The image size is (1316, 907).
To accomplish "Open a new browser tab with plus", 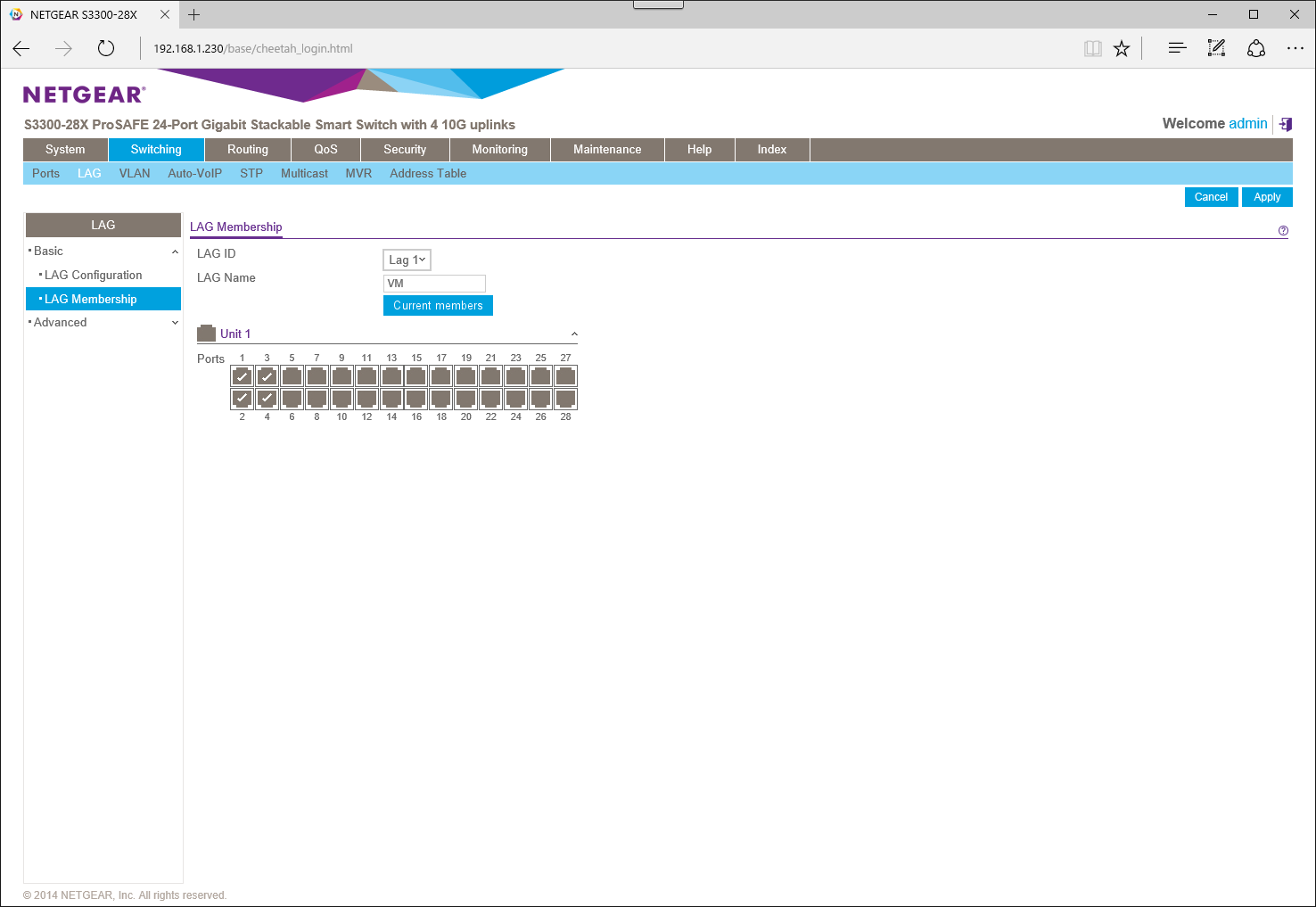I will (x=193, y=14).
